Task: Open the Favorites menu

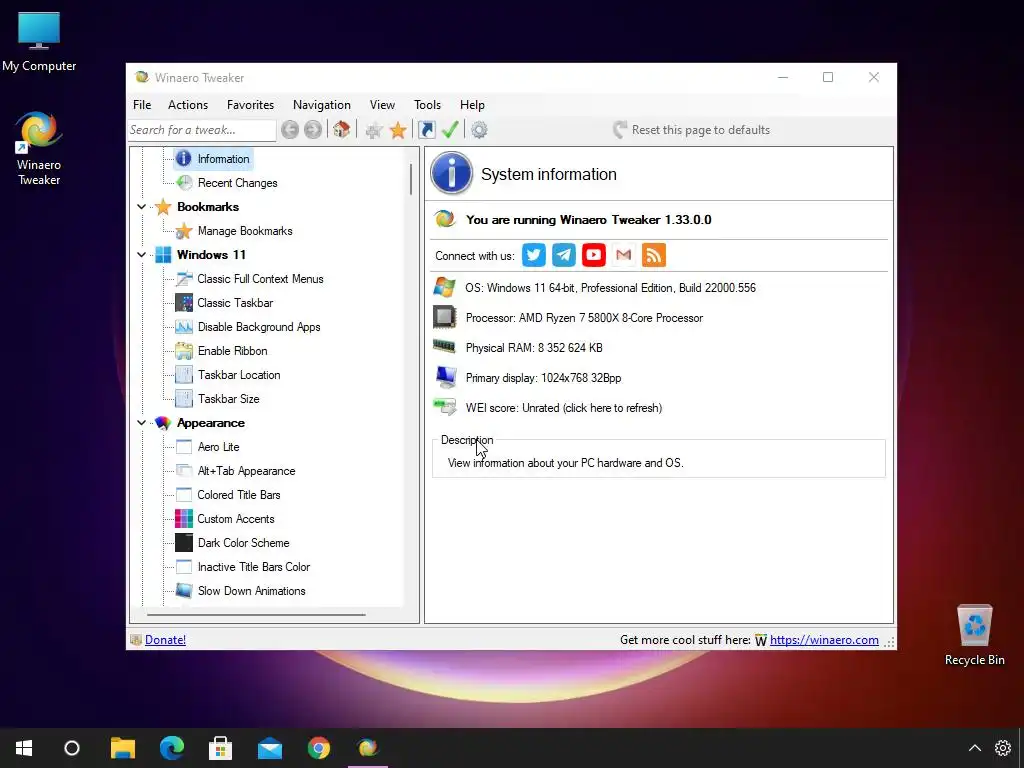Action: 250,104
